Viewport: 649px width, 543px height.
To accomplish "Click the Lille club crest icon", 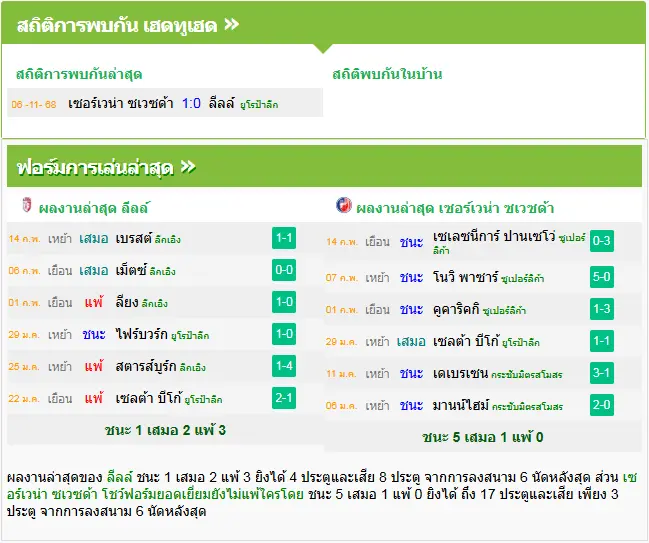I will [26, 205].
